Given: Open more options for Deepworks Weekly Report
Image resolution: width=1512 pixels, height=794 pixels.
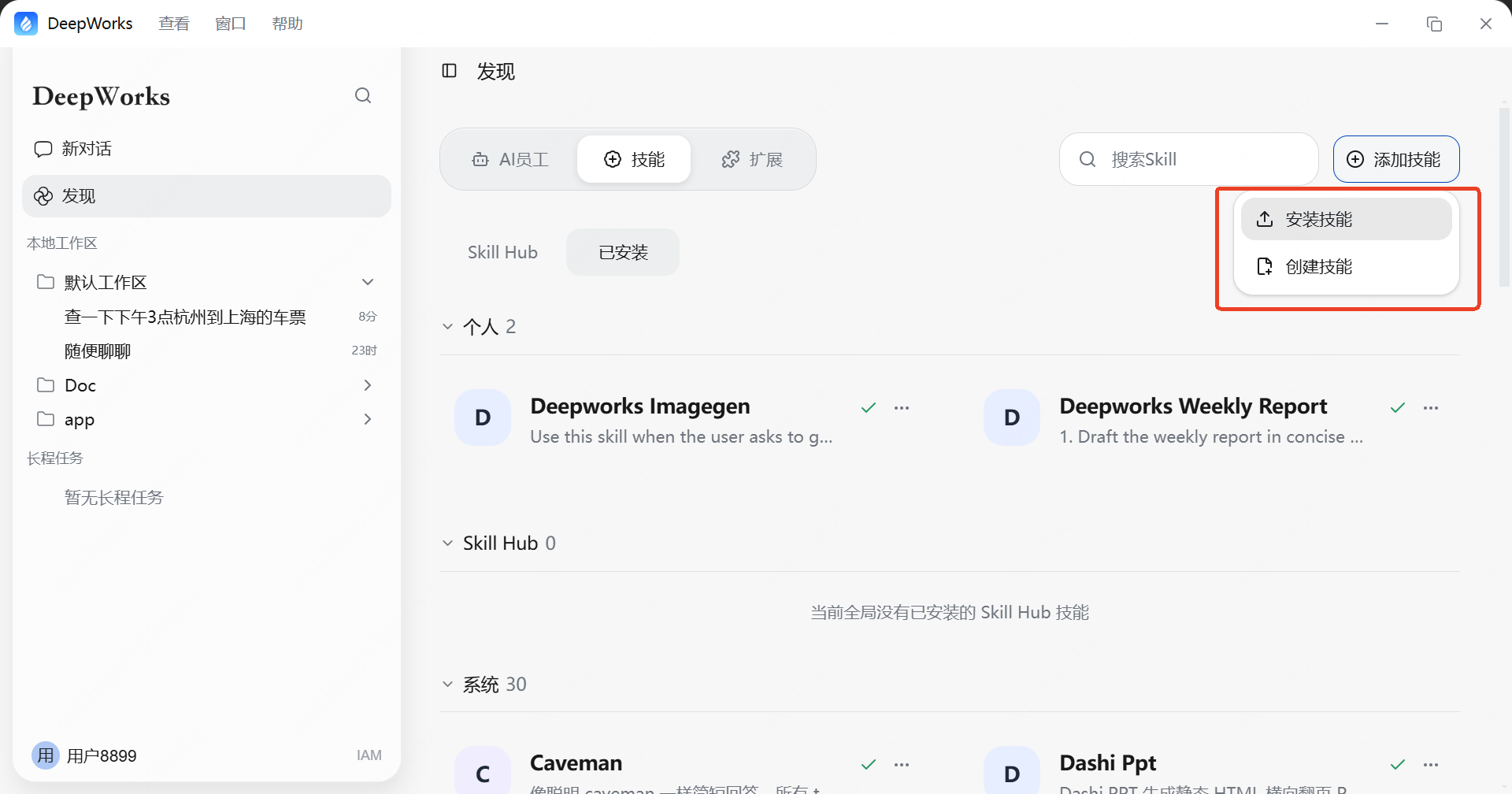Looking at the screenshot, I should (x=1431, y=407).
